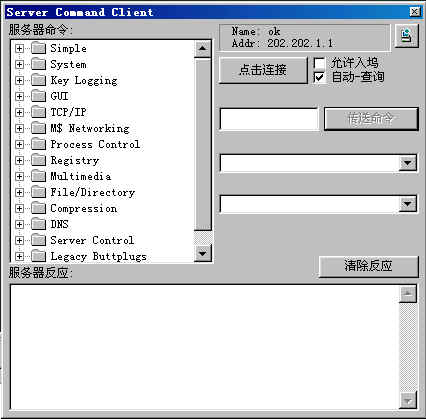Click the 点击连接 connect button
Image resolution: width=426 pixels, height=419 pixels.
tap(263, 70)
